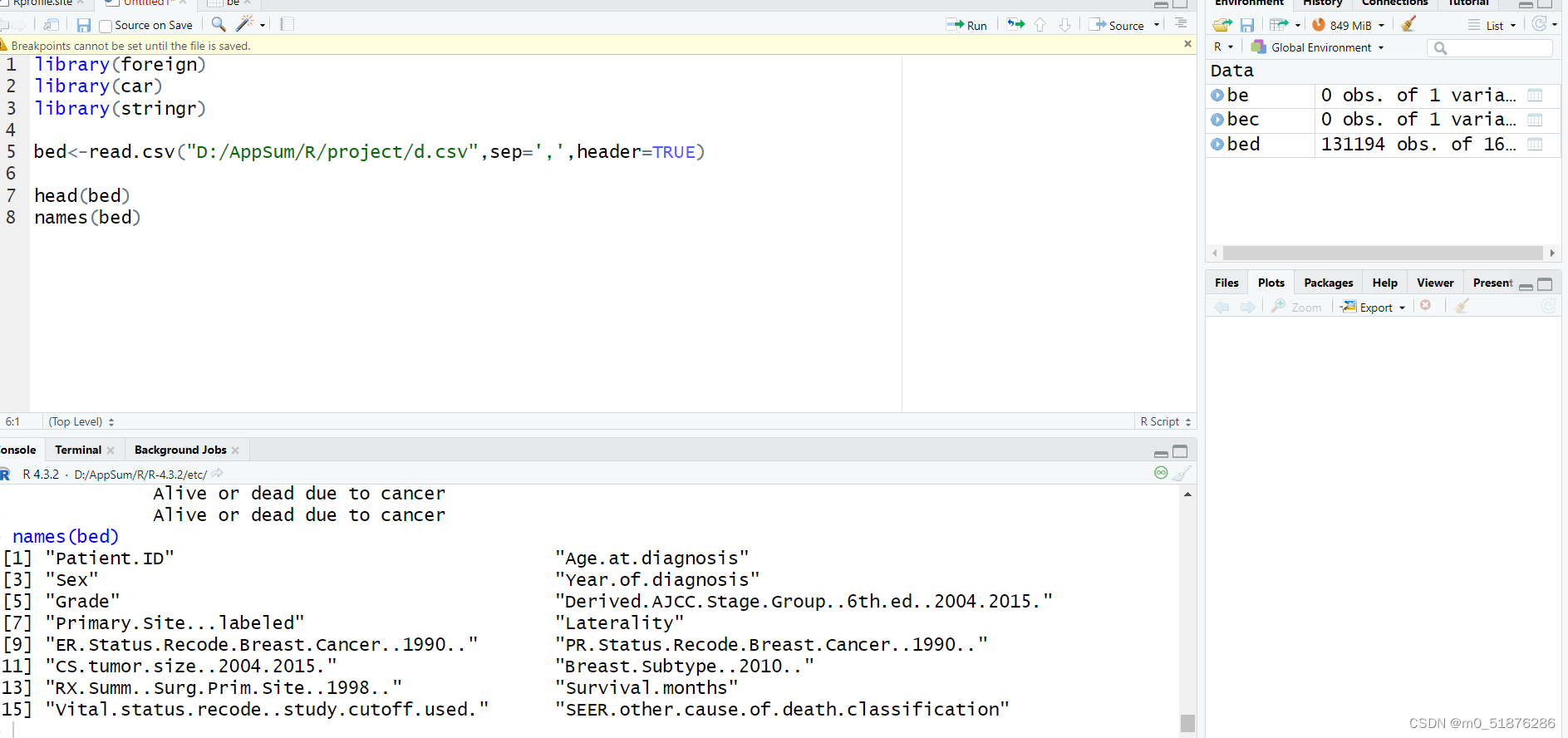Load a workspace using the open folder icon
Image resolution: width=1568 pixels, height=738 pixels.
1222,25
